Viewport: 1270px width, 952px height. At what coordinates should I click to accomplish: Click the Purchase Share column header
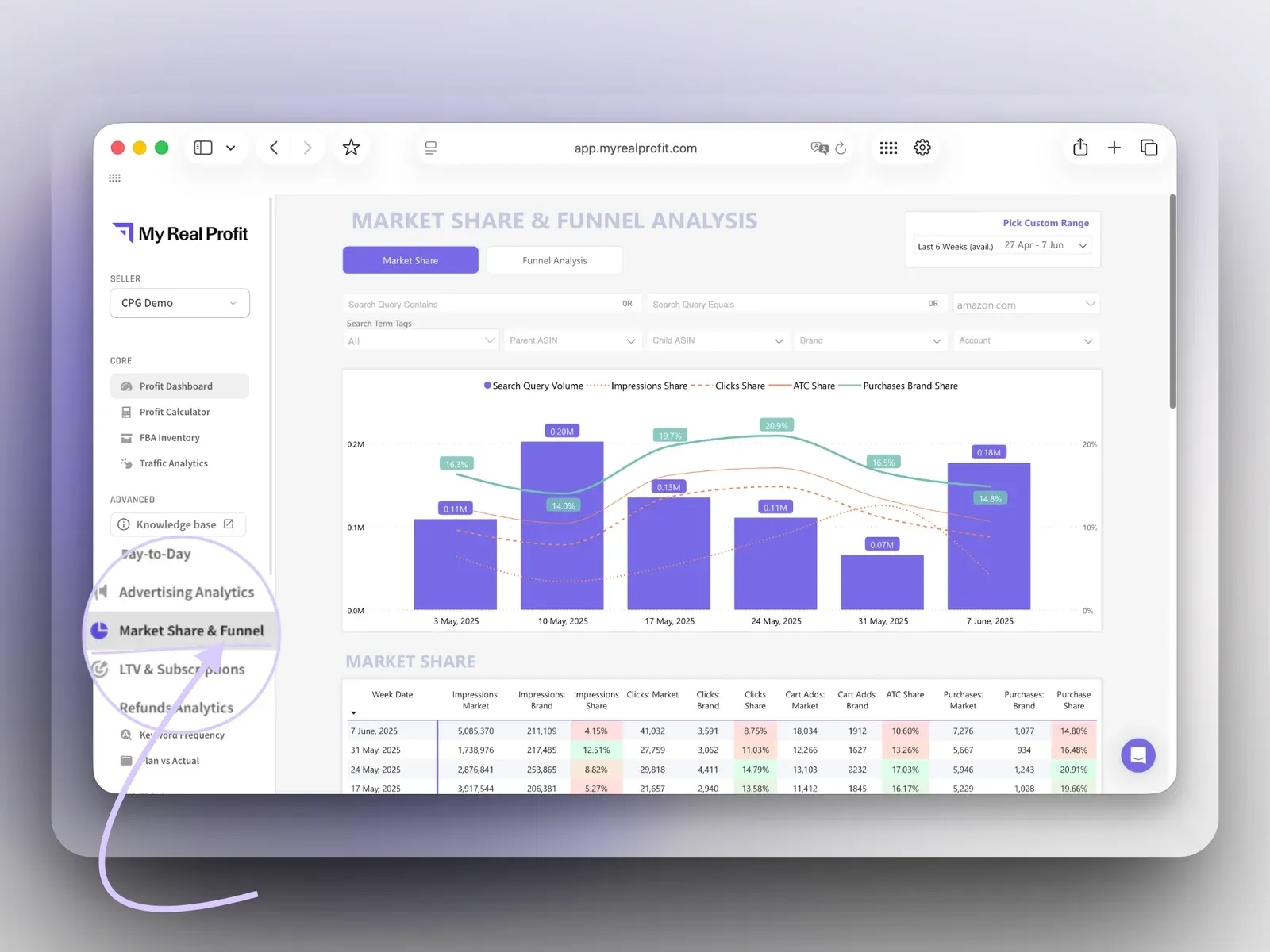tap(1073, 700)
